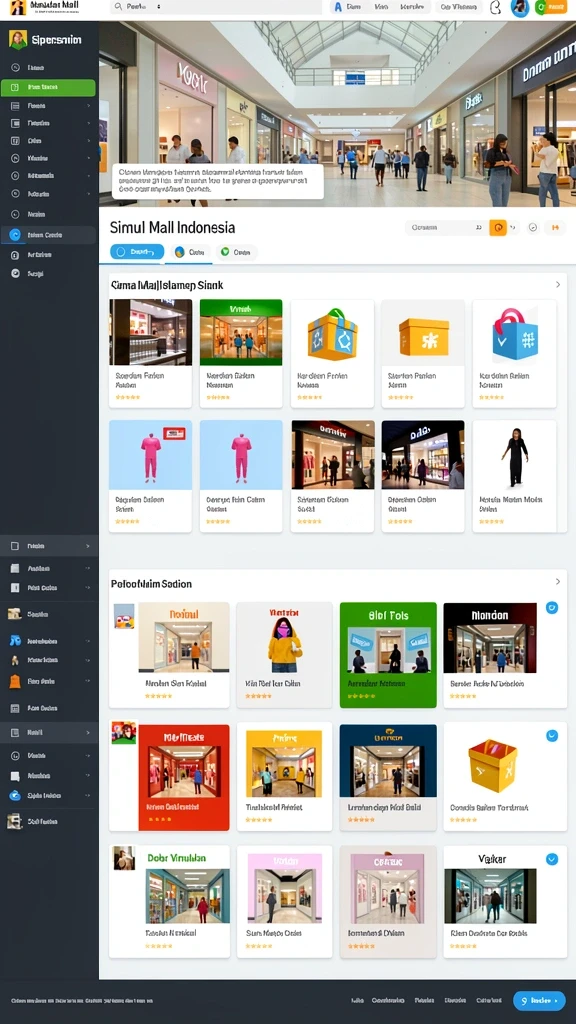The height and width of the screenshot is (1024, 576).
Task: Expand the first mall section with its right chevron
Action: pos(558,285)
